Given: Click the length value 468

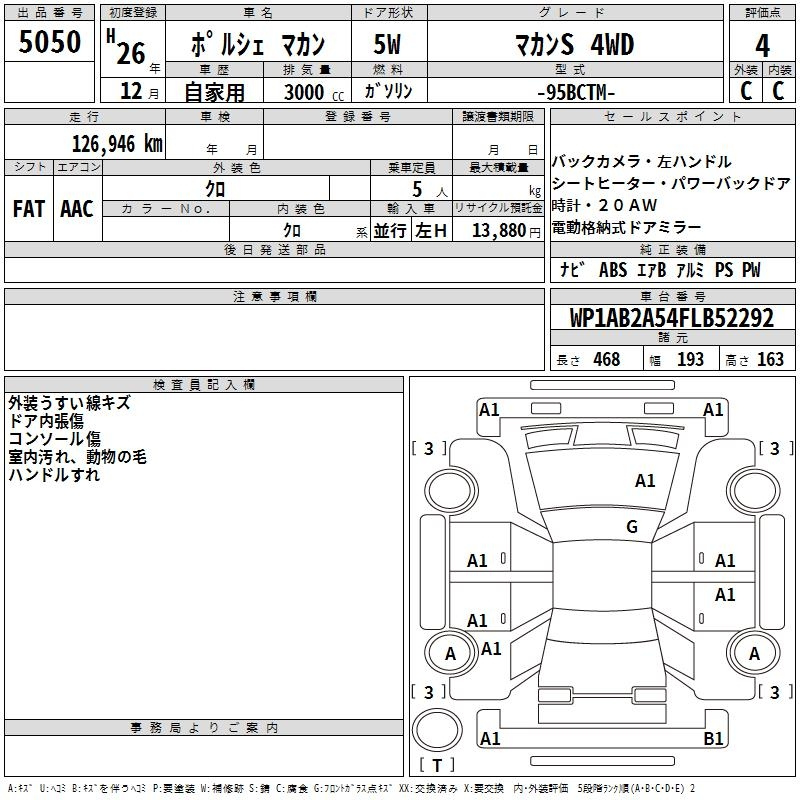Looking at the screenshot, I should click(607, 359).
